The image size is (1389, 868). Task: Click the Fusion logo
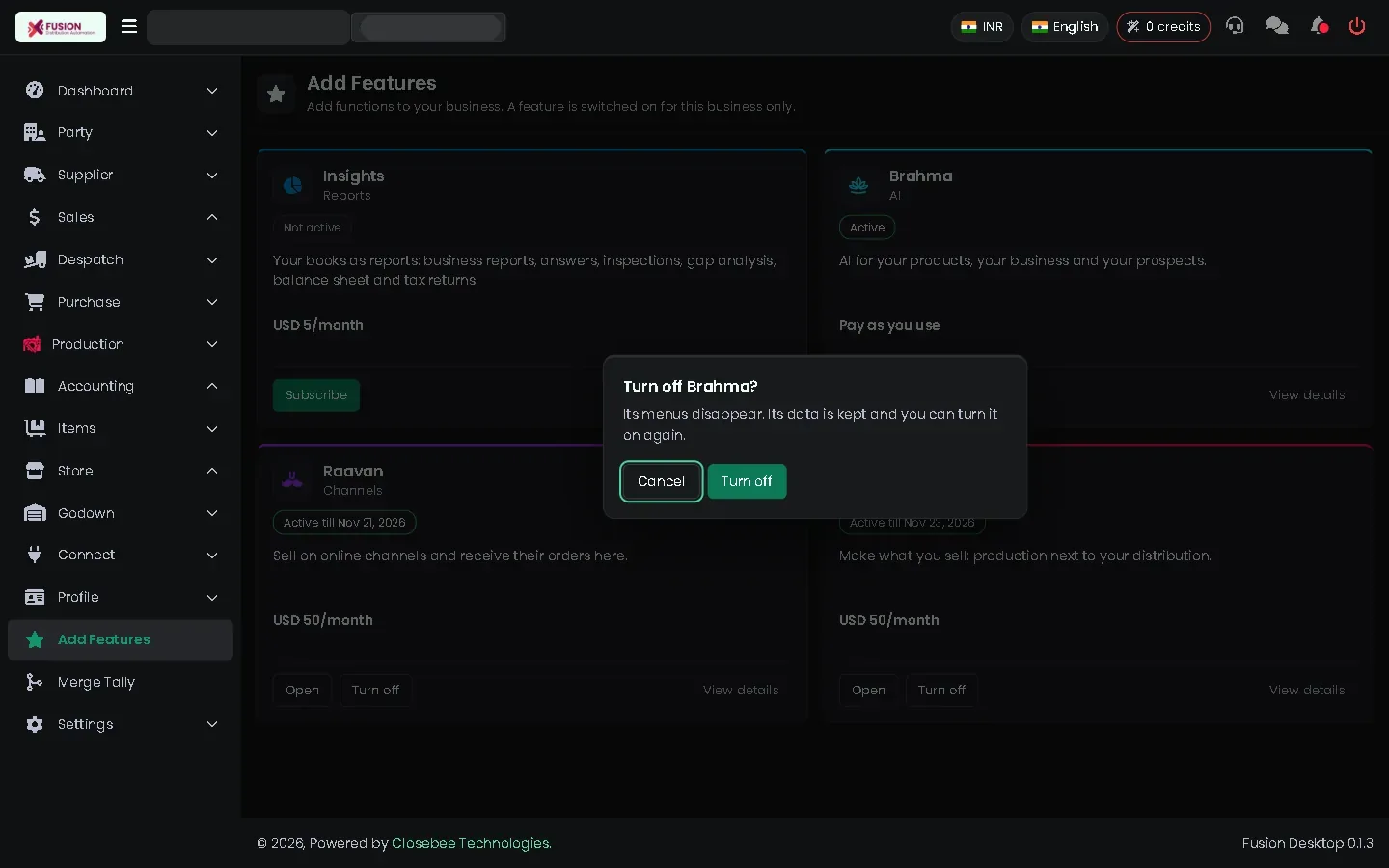(61, 27)
